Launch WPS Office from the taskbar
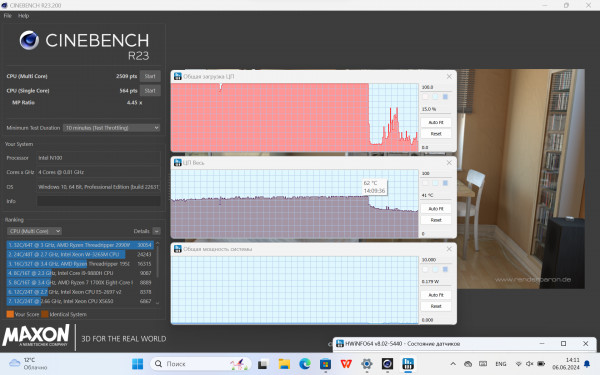 tap(346, 364)
